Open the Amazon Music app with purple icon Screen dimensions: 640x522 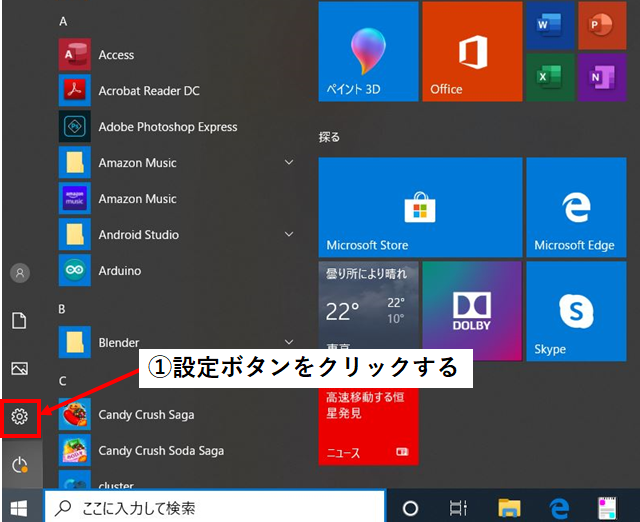click(176, 199)
